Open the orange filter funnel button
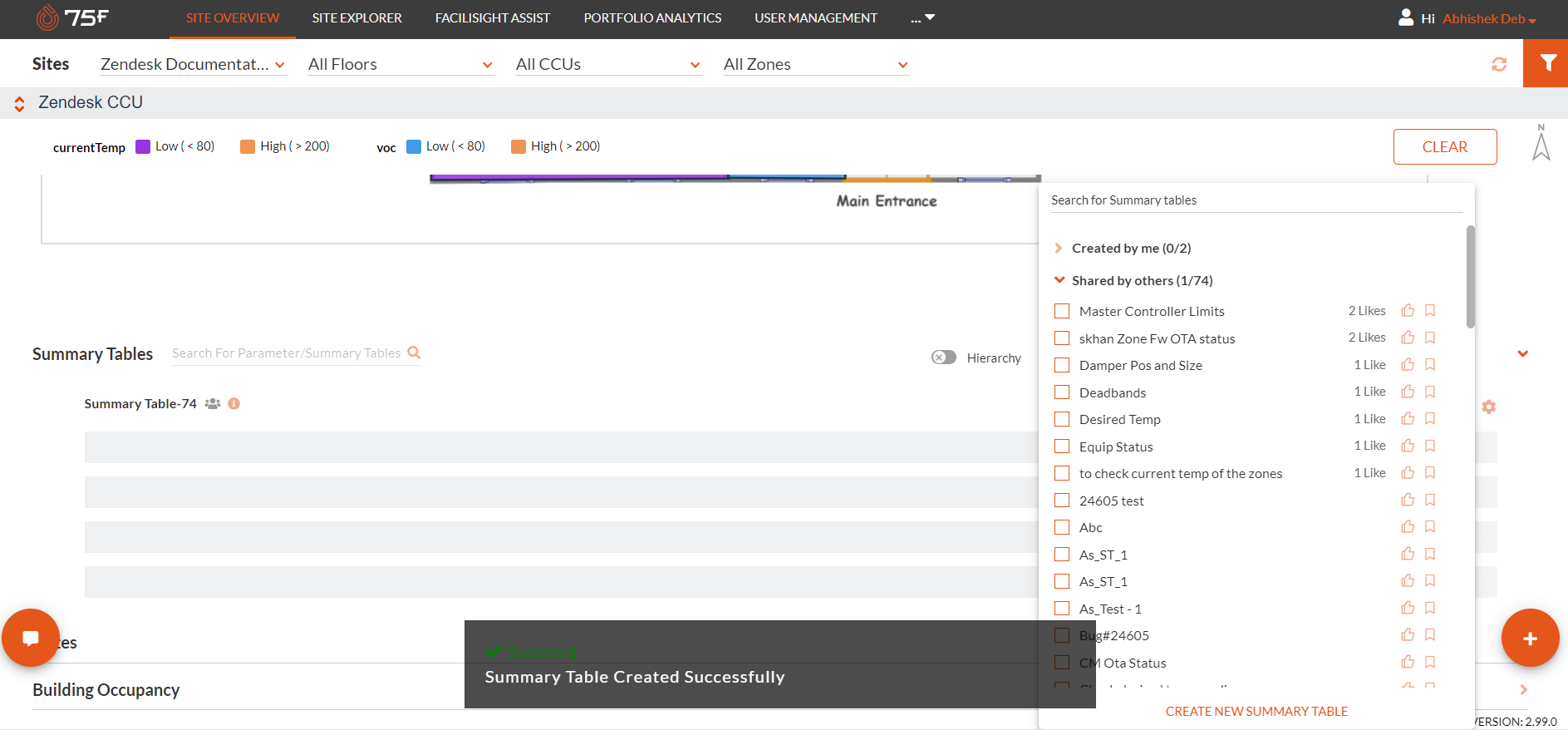 click(x=1546, y=63)
